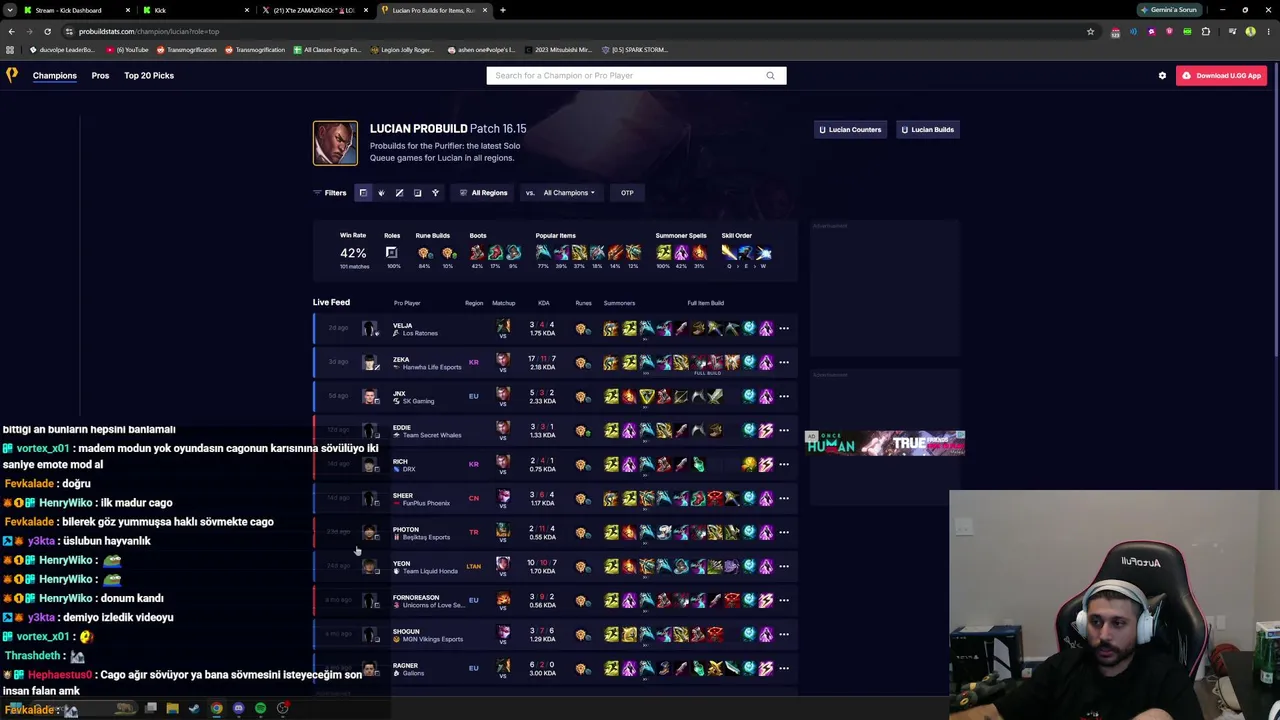Image resolution: width=1280 pixels, height=720 pixels.
Task: Click the 100% summoner spell Flash icon
Action: click(x=664, y=252)
